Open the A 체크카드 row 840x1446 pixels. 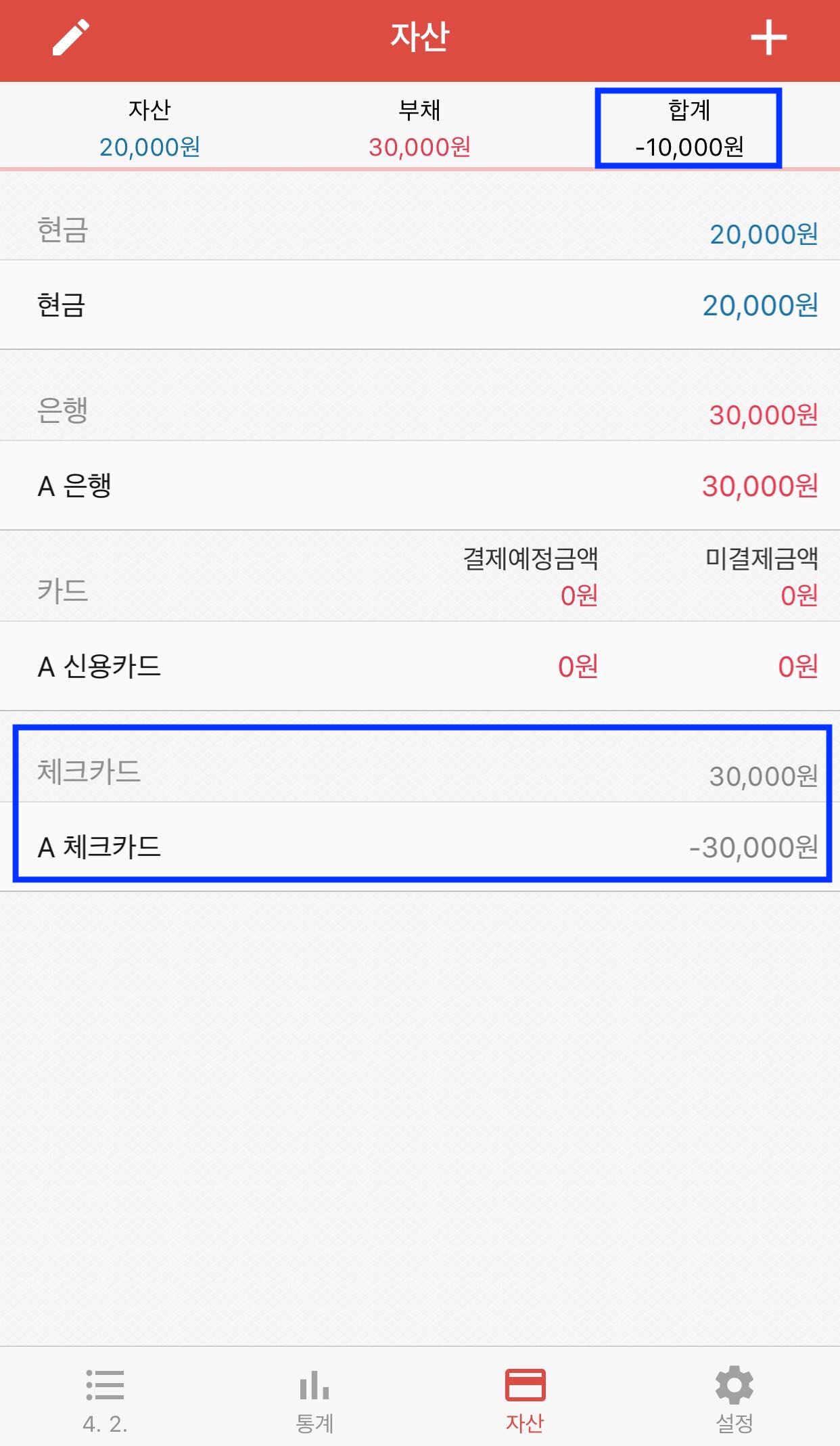click(420, 846)
